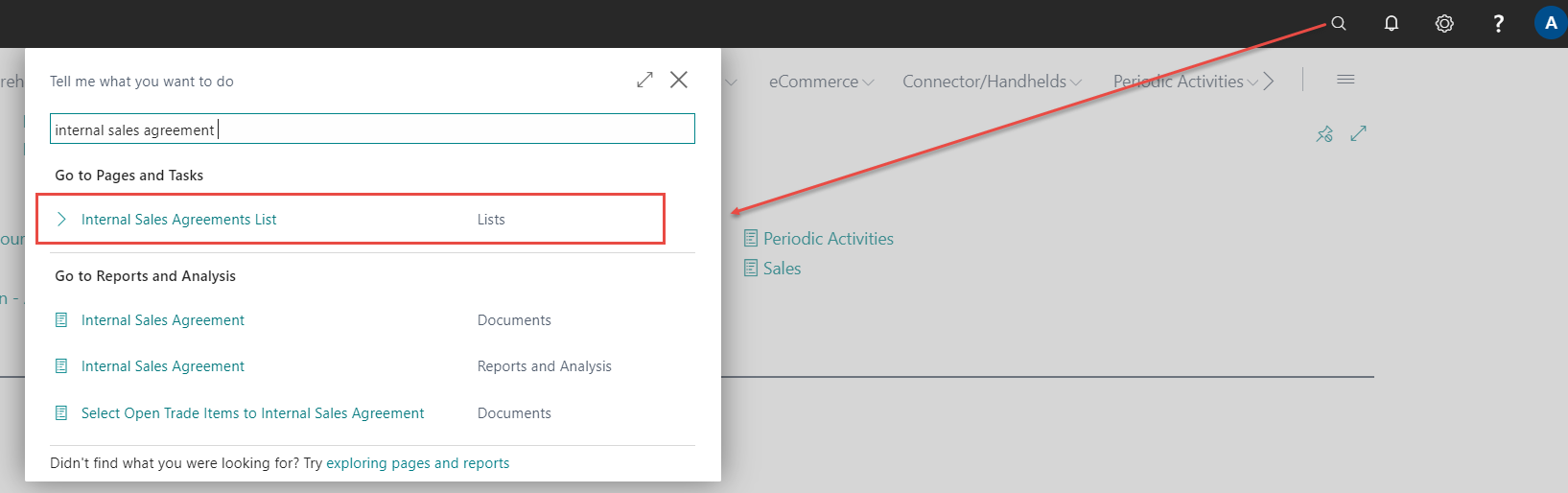
Task: Click the exploring pages and reports link
Action: (417, 463)
